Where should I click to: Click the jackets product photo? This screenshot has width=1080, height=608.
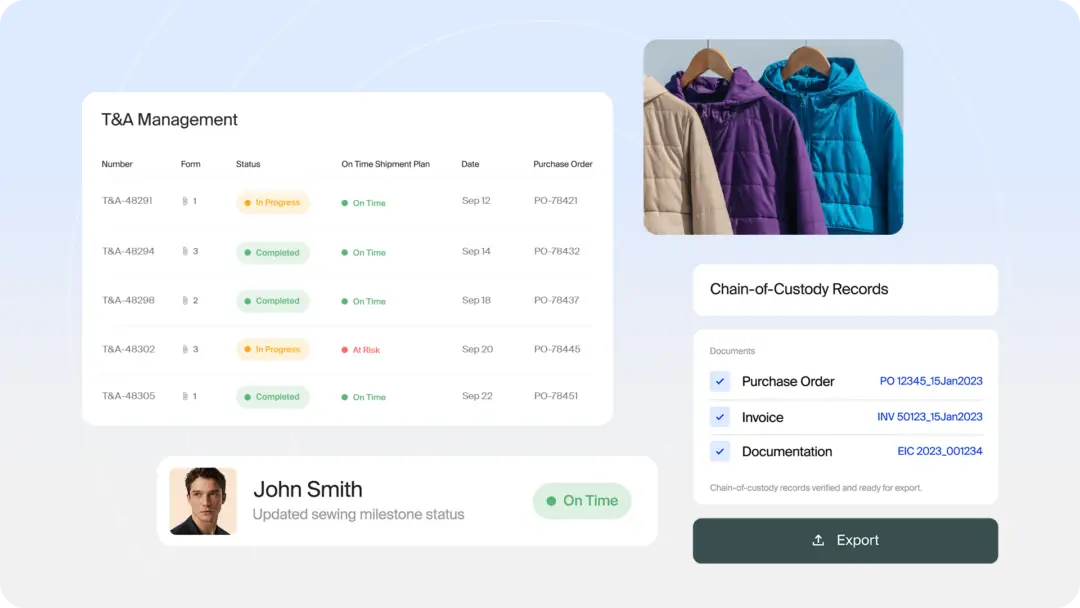(773, 137)
